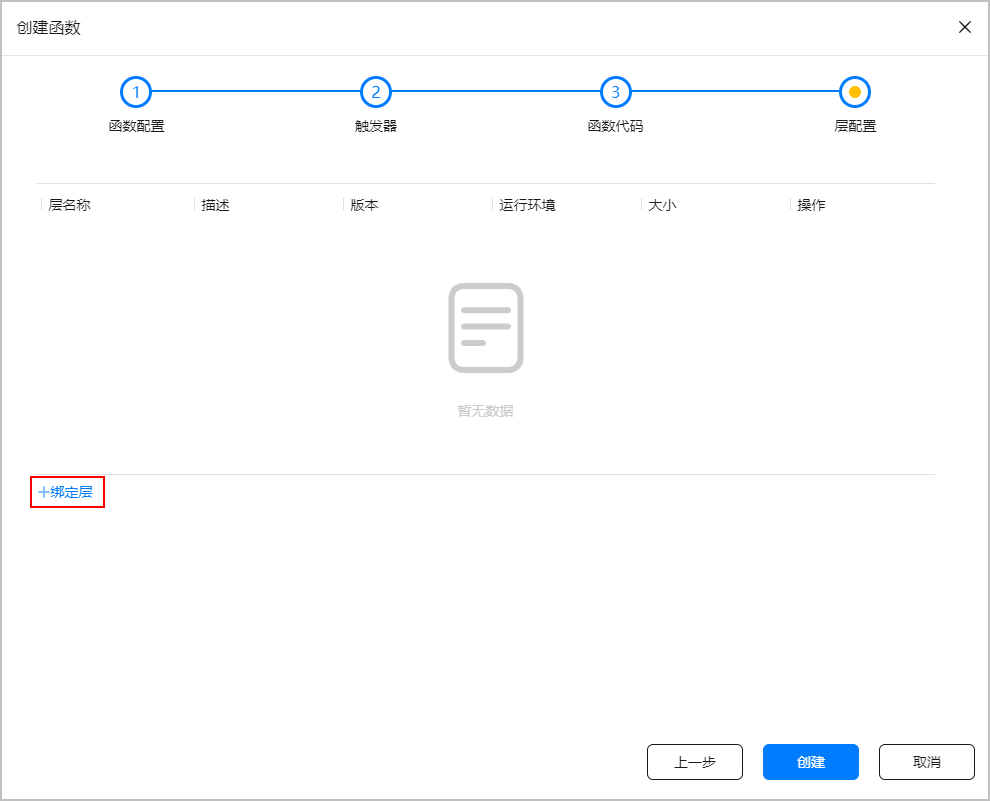This screenshot has width=990, height=801.
Task: Click the step 2 circle icon
Action: 376,92
